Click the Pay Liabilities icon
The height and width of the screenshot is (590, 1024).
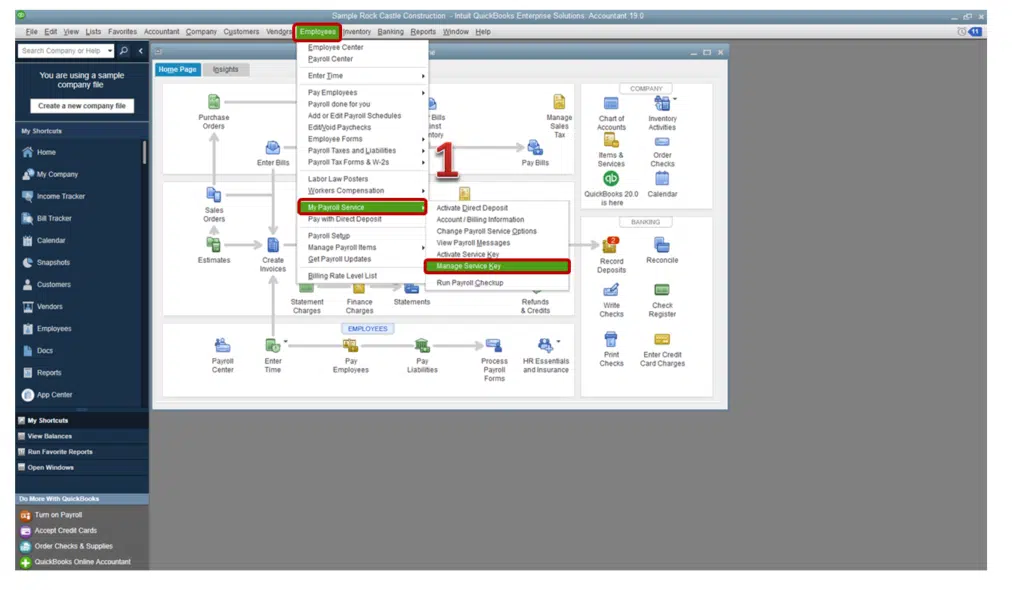click(x=422, y=345)
